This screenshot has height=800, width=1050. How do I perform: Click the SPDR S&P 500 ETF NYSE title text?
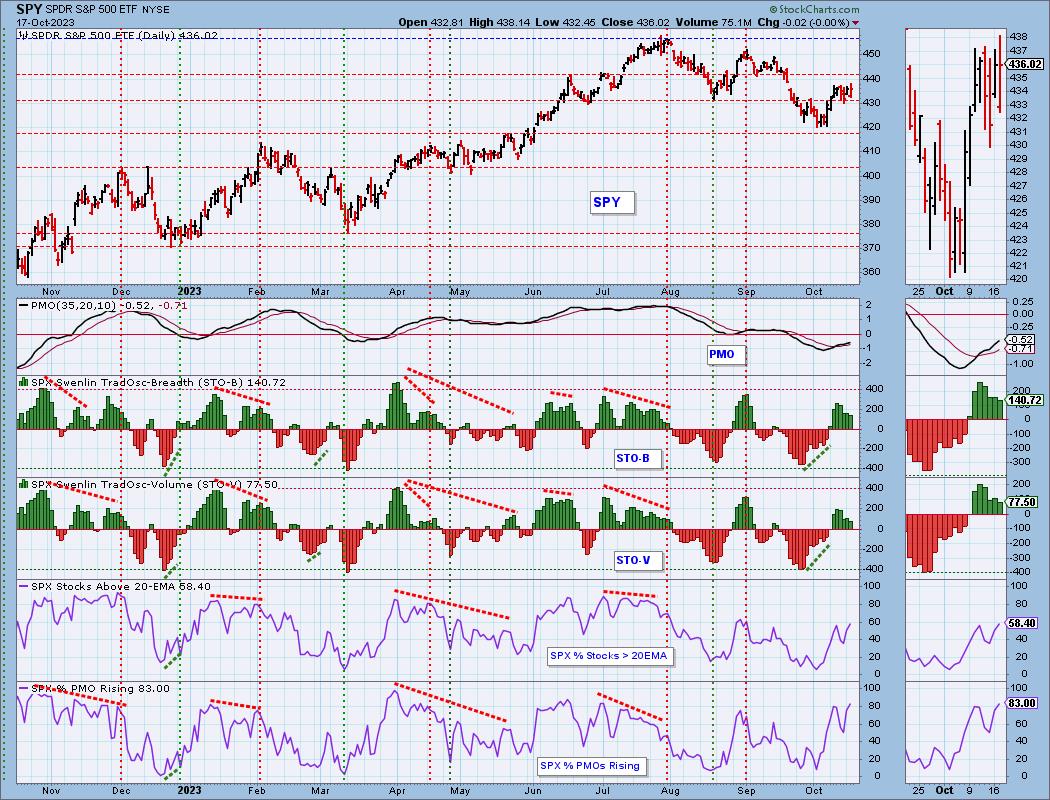tap(107, 10)
